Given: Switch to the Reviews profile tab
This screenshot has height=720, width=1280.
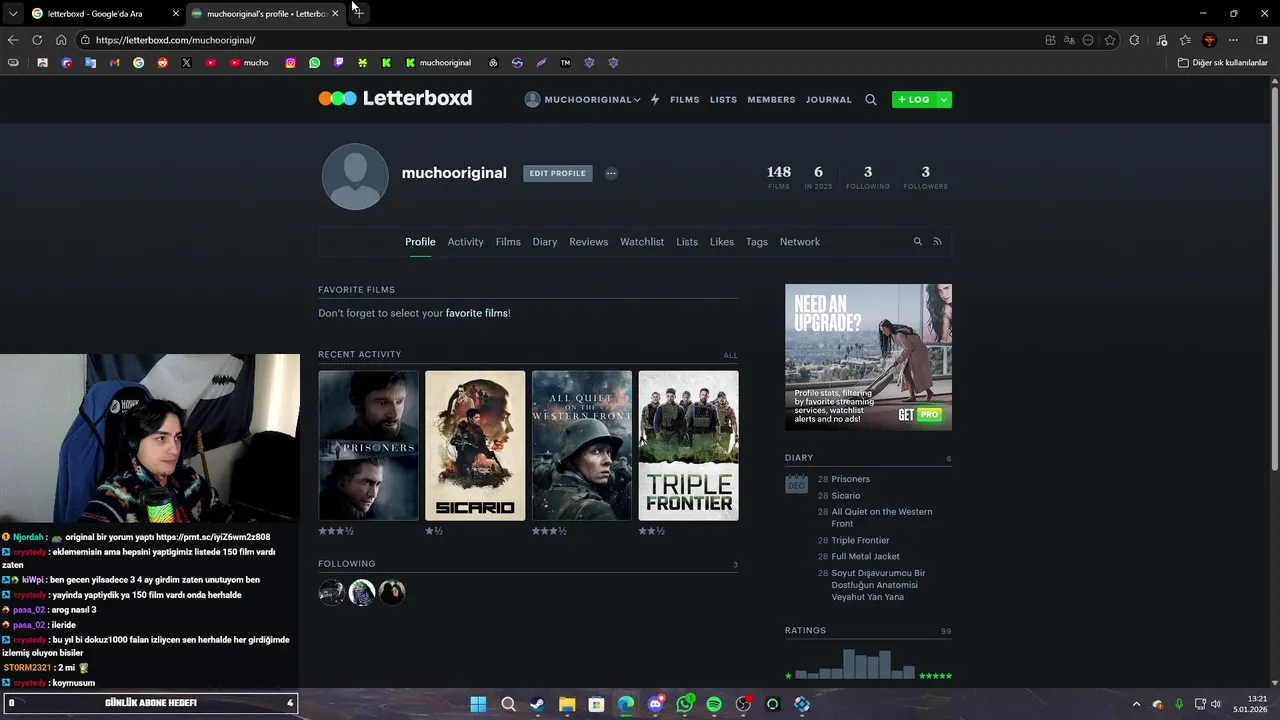Looking at the screenshot, I should [589, 242].
